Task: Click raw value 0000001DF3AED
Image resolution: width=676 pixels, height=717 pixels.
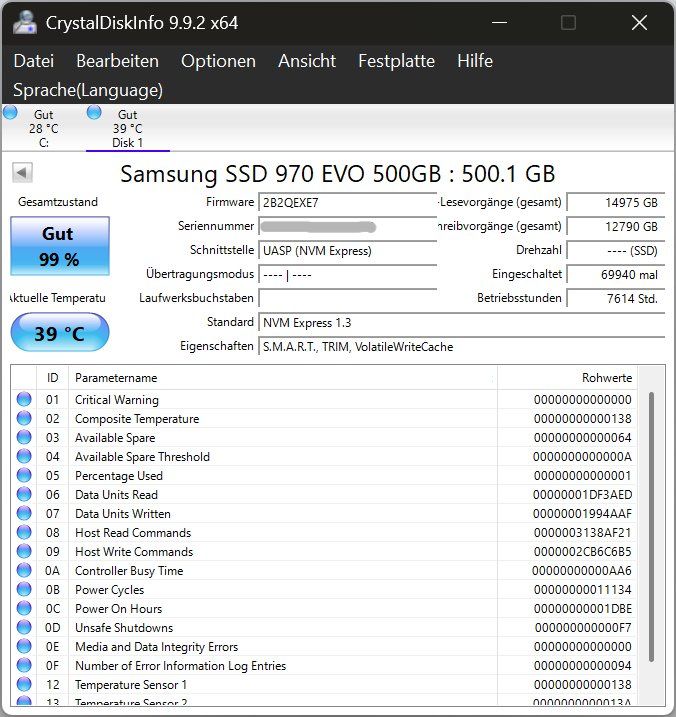Action: 582,494
